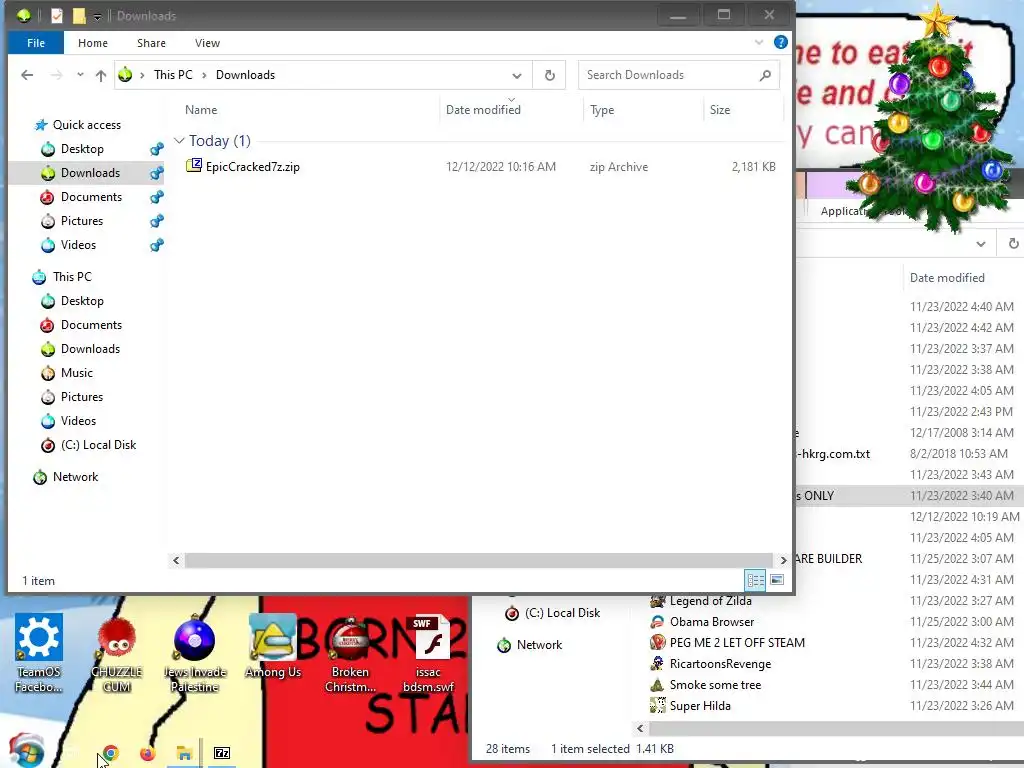Open 7-Zip taskbar icon
Viewport: 1024px width, 768px height.
pos(222,753)
